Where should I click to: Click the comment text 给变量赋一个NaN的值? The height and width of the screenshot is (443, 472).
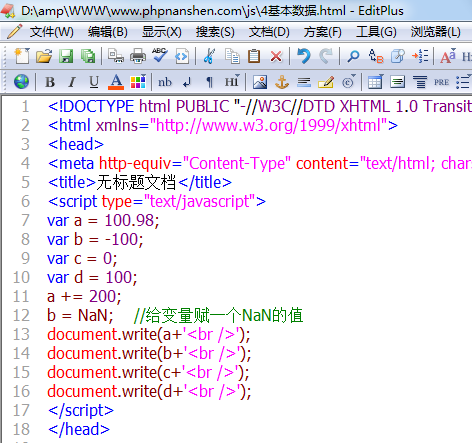[x=224, y=315]
